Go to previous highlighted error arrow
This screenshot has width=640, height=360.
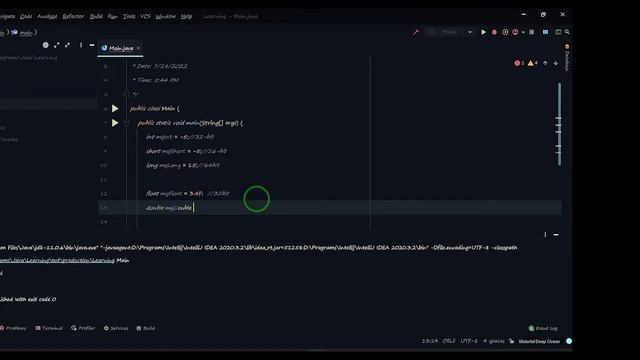pyautogui.click(x=545, y=63)
